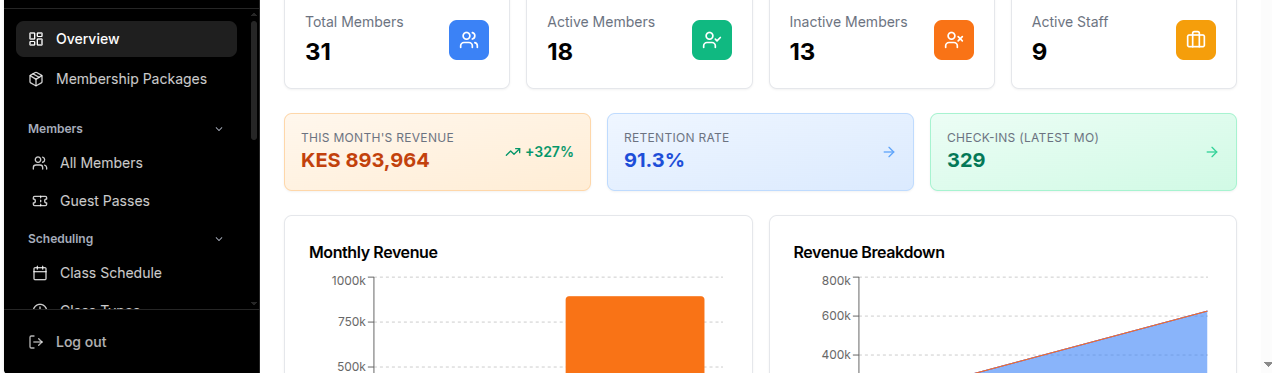Viewport: 1272px width, 373px height.
Task: Open the Overview page
Action: [x=126, y=39]
